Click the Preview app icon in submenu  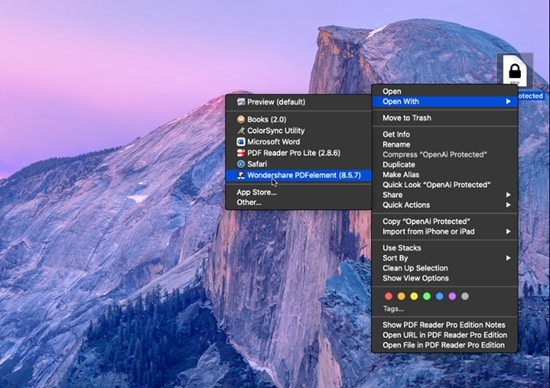point(241,102)
